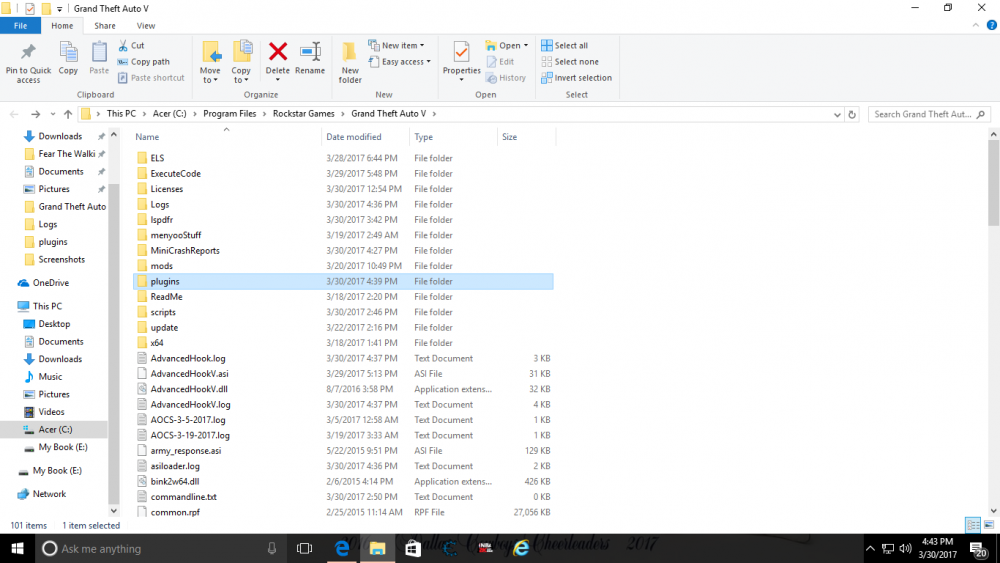Go forward with the right arrow
This screenshot has height=563, width=1000.
[x=35, y=114]
